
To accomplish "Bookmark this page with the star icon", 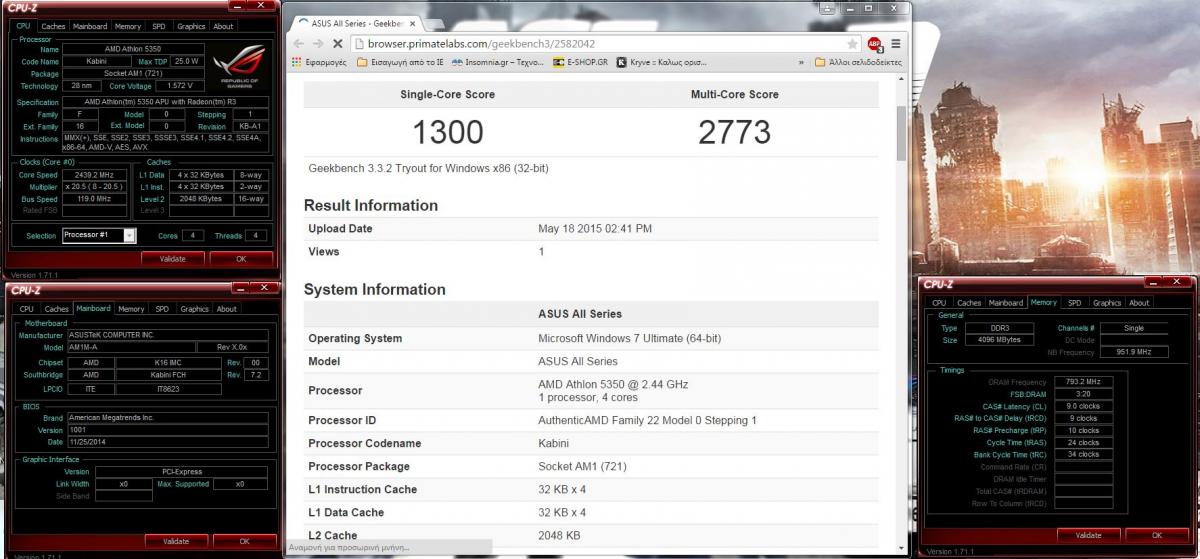I will [x=852, y=44].
